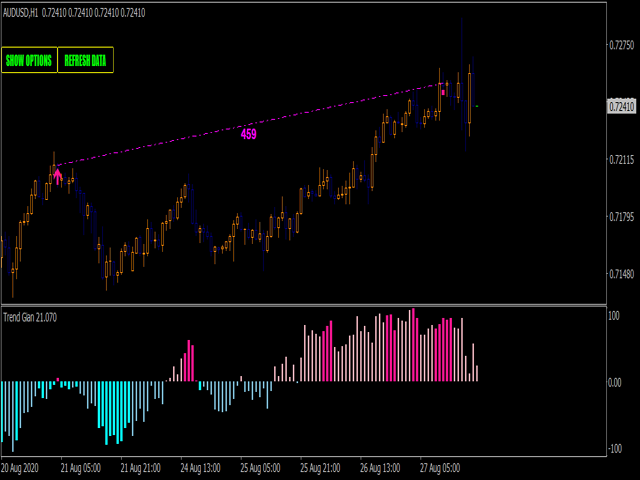Click the 20 Aug 2020 time label
Viewport: 640px width, 480px height.
coord(20,468)
